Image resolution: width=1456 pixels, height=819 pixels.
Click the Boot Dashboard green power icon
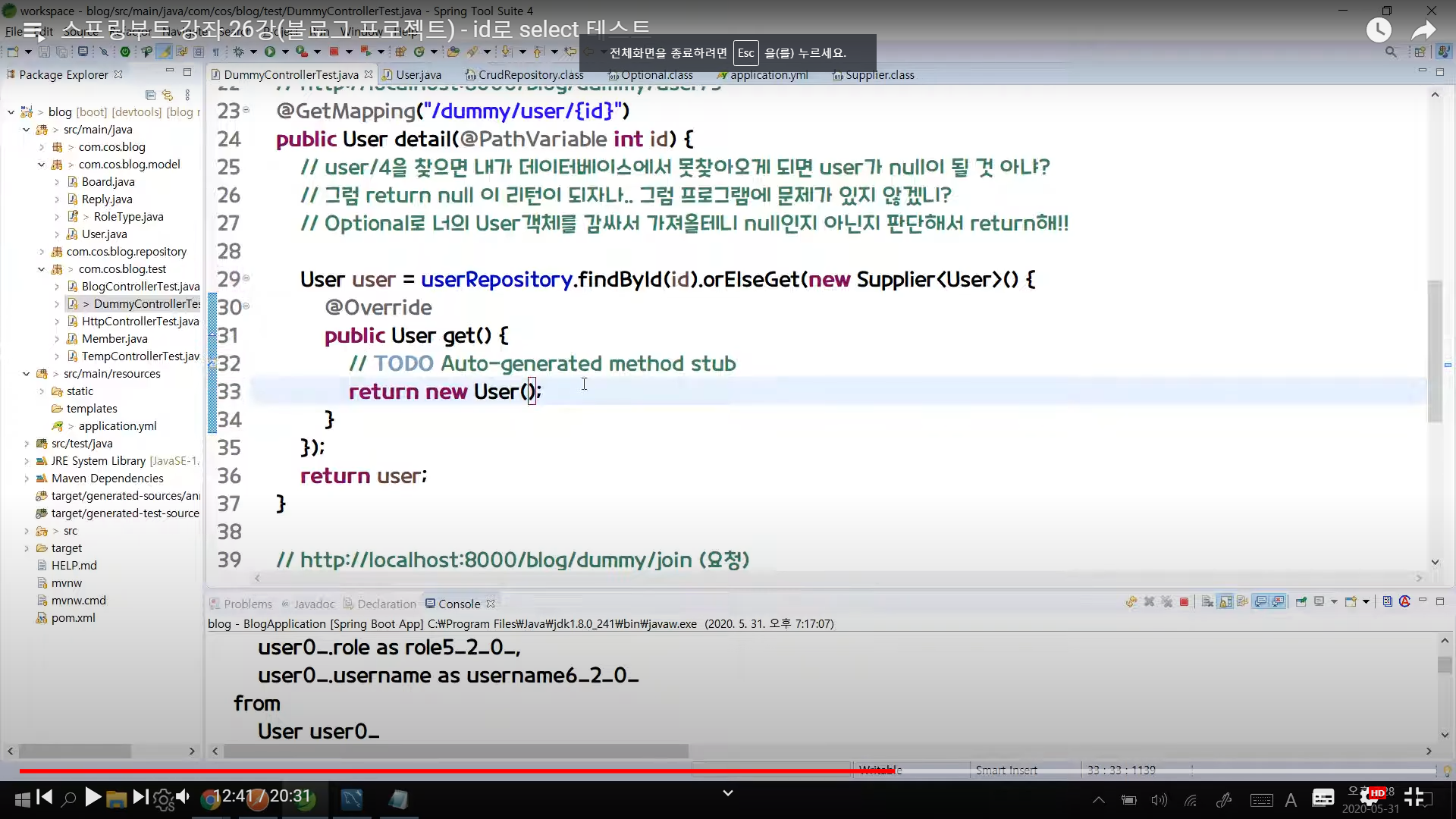coord(125,52)
